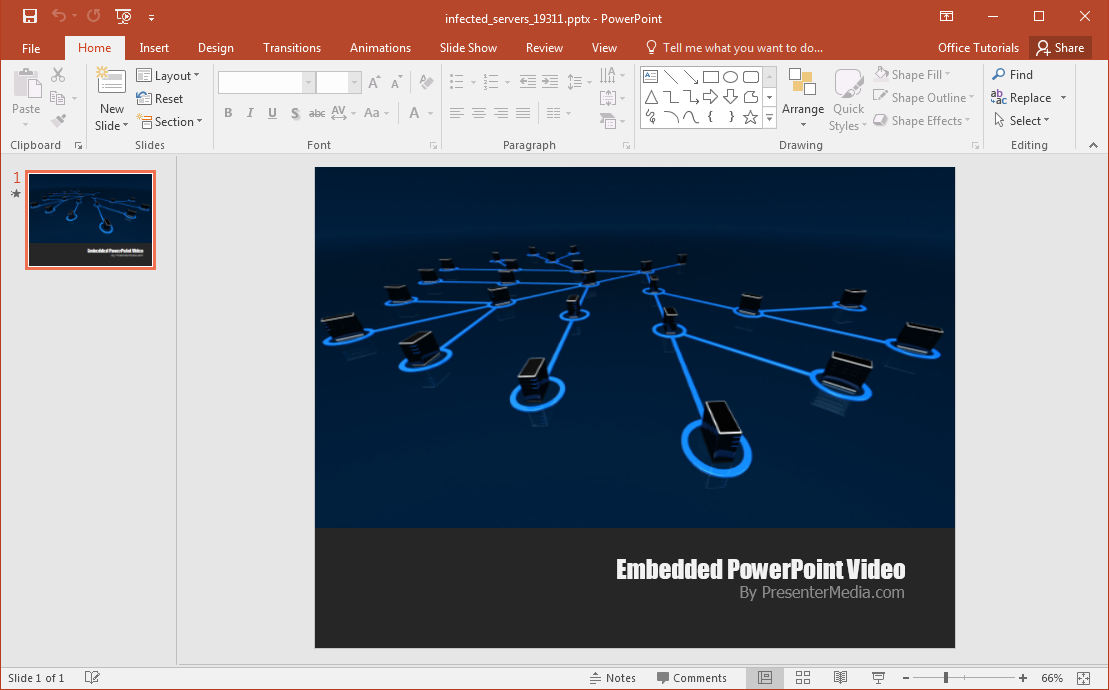
Task: Fit slide to current window
Action: [1083, 678]
